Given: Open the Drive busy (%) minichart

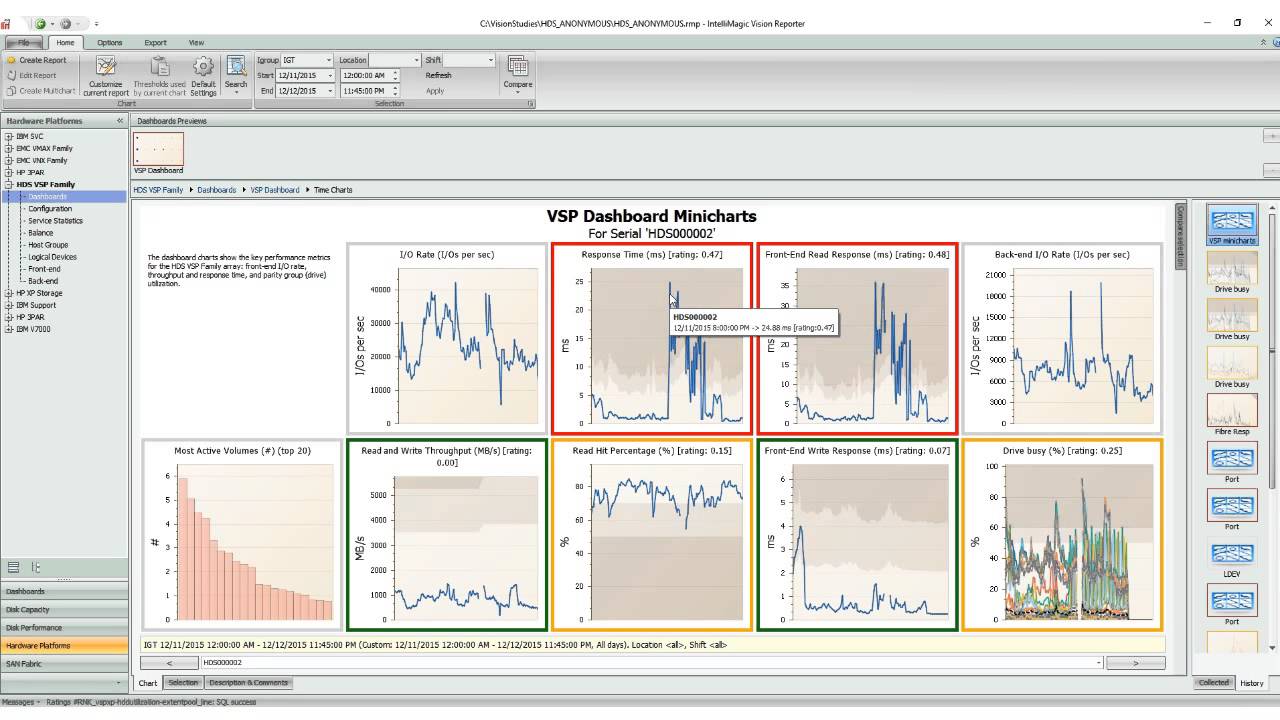Looking at the screenshot, I should [x=1062, y=535].
